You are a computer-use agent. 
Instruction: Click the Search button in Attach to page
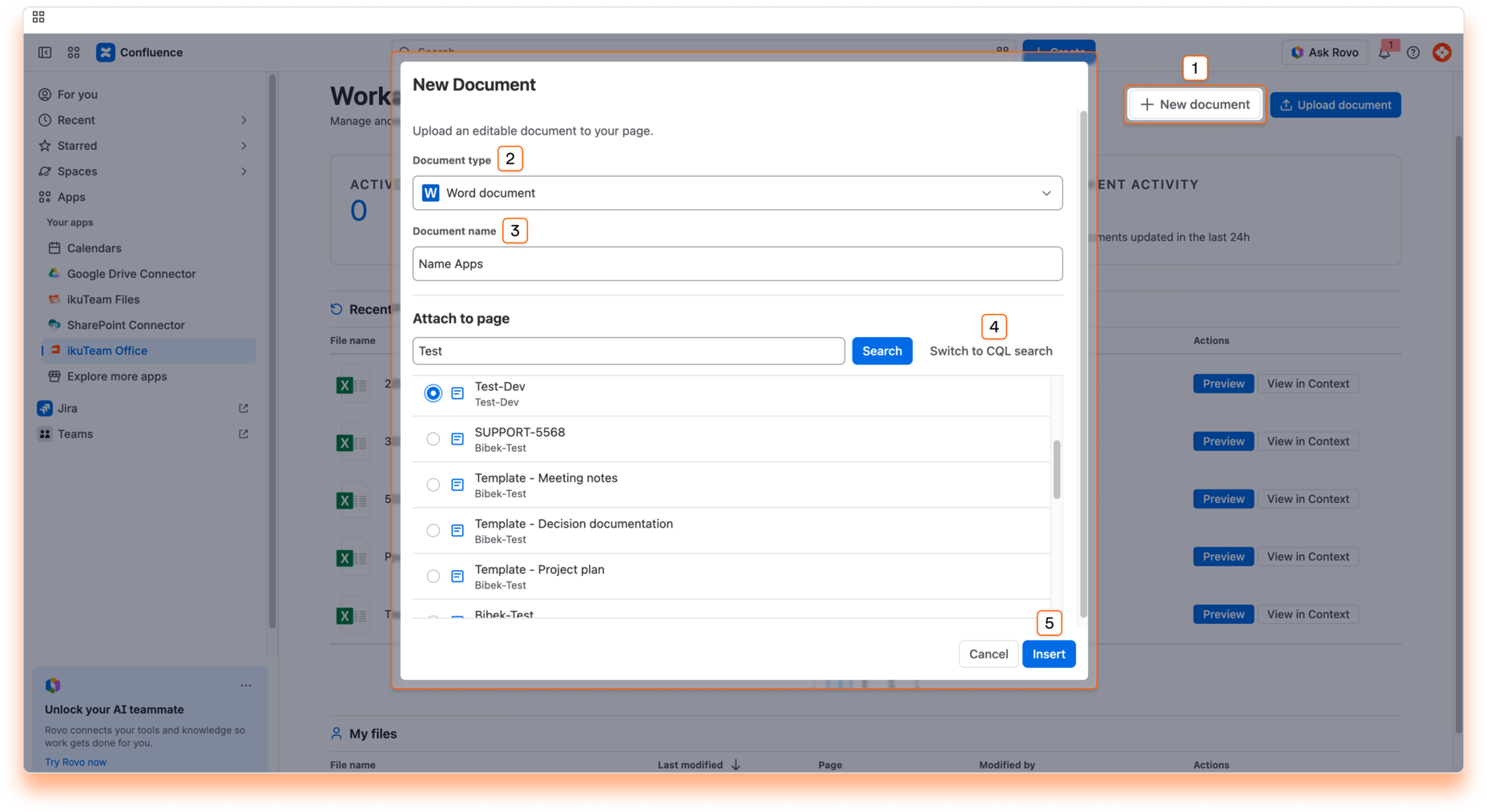[881, 351]
